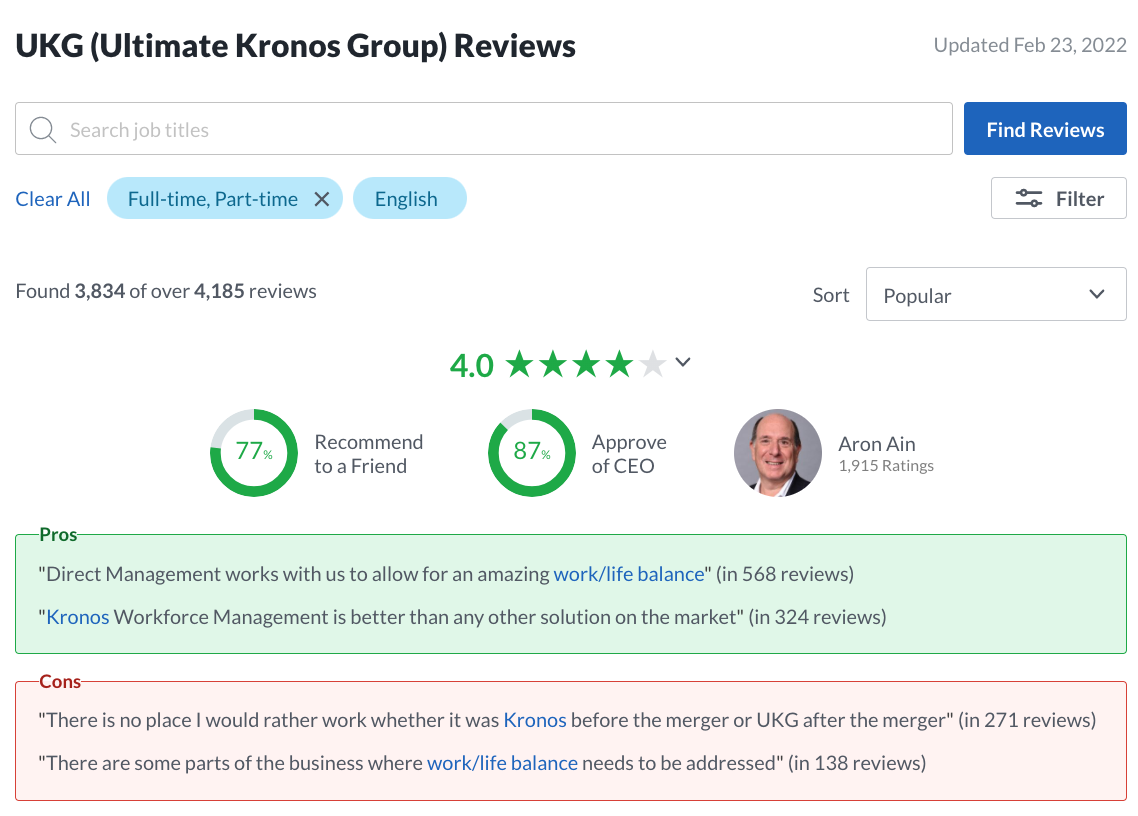Click the 87% Approve of CEO circle
Image resolution: width=1138 pixels, height=816 pixels.
pos(532,453)
